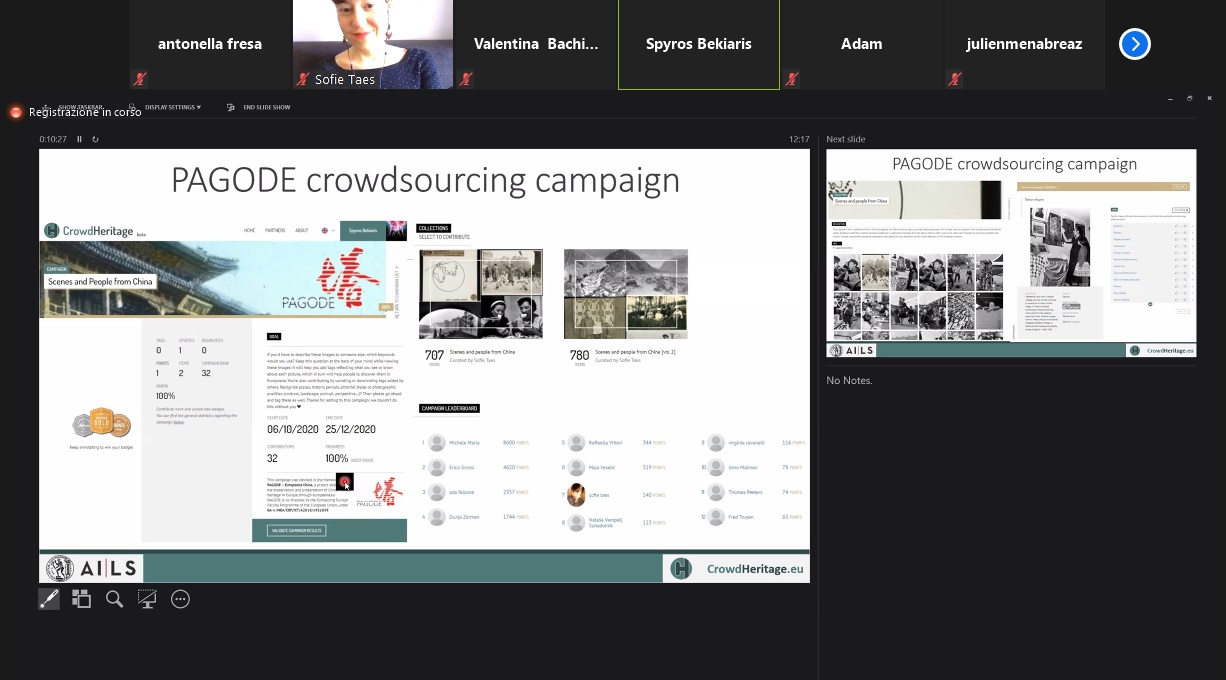Select antonella fresa's video tile

(210, 45)
